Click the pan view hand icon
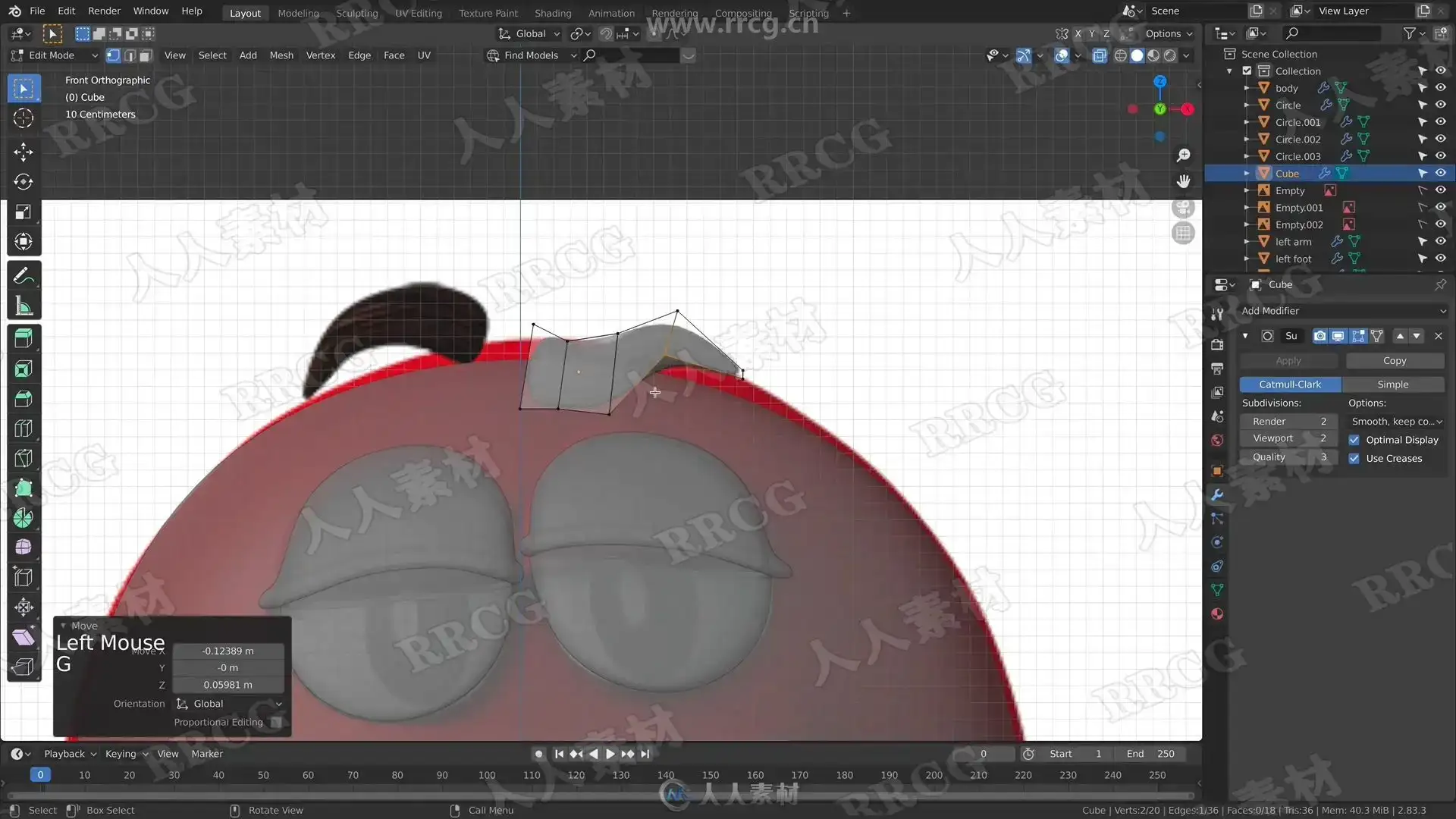 [x=1183, y=181]
